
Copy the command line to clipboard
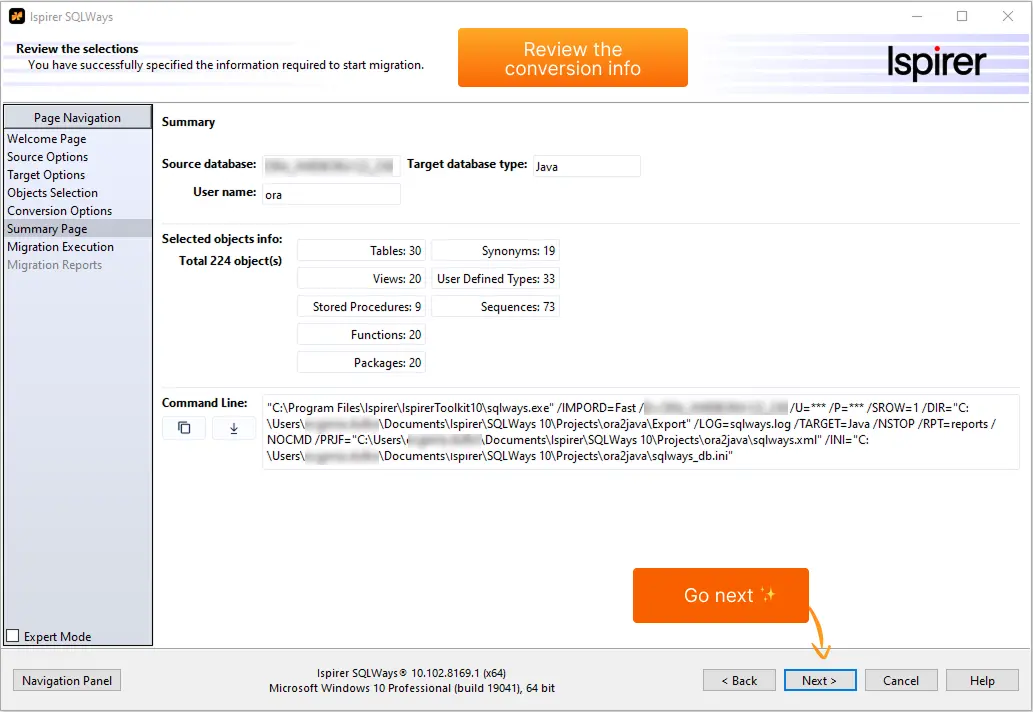pos(184,428)
